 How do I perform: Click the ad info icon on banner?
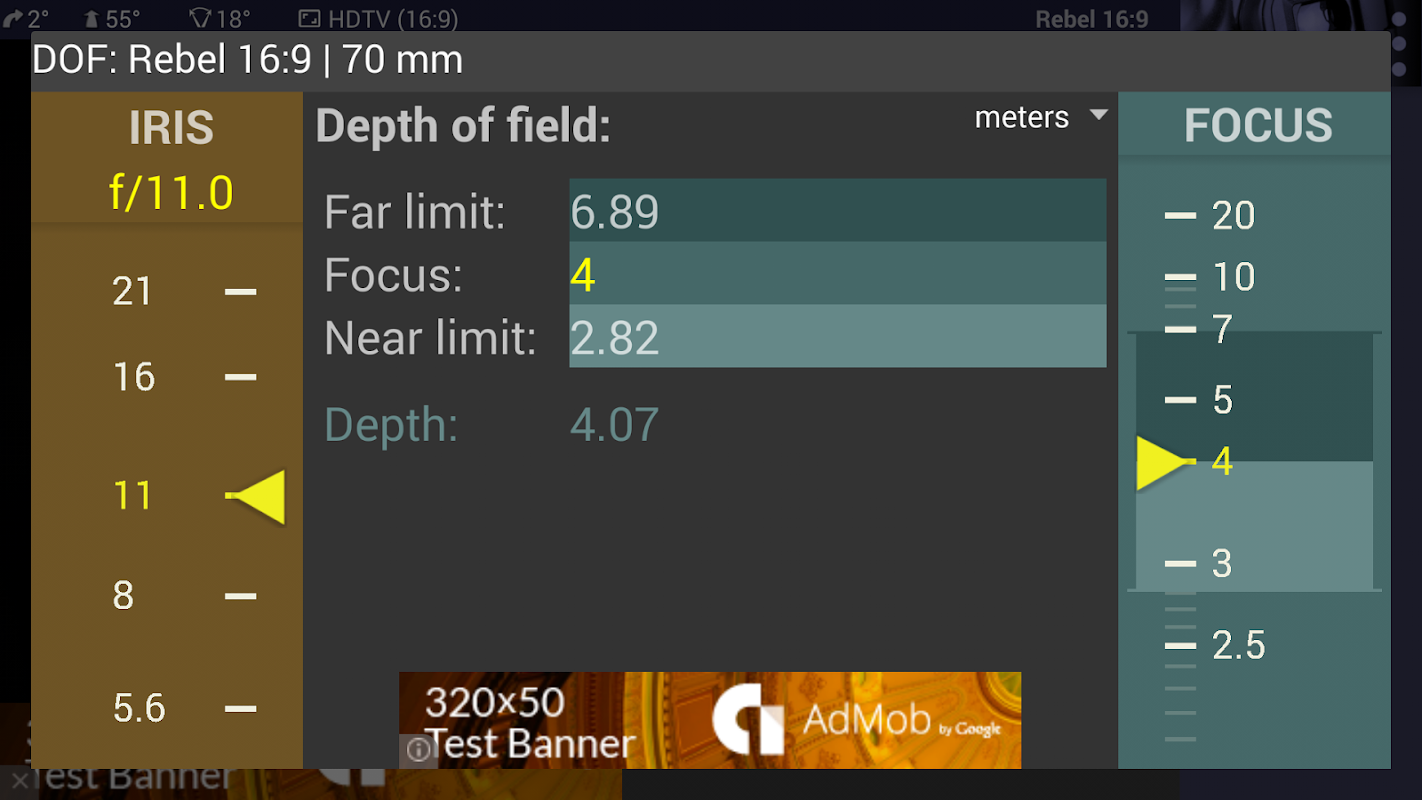coord(419,750)
